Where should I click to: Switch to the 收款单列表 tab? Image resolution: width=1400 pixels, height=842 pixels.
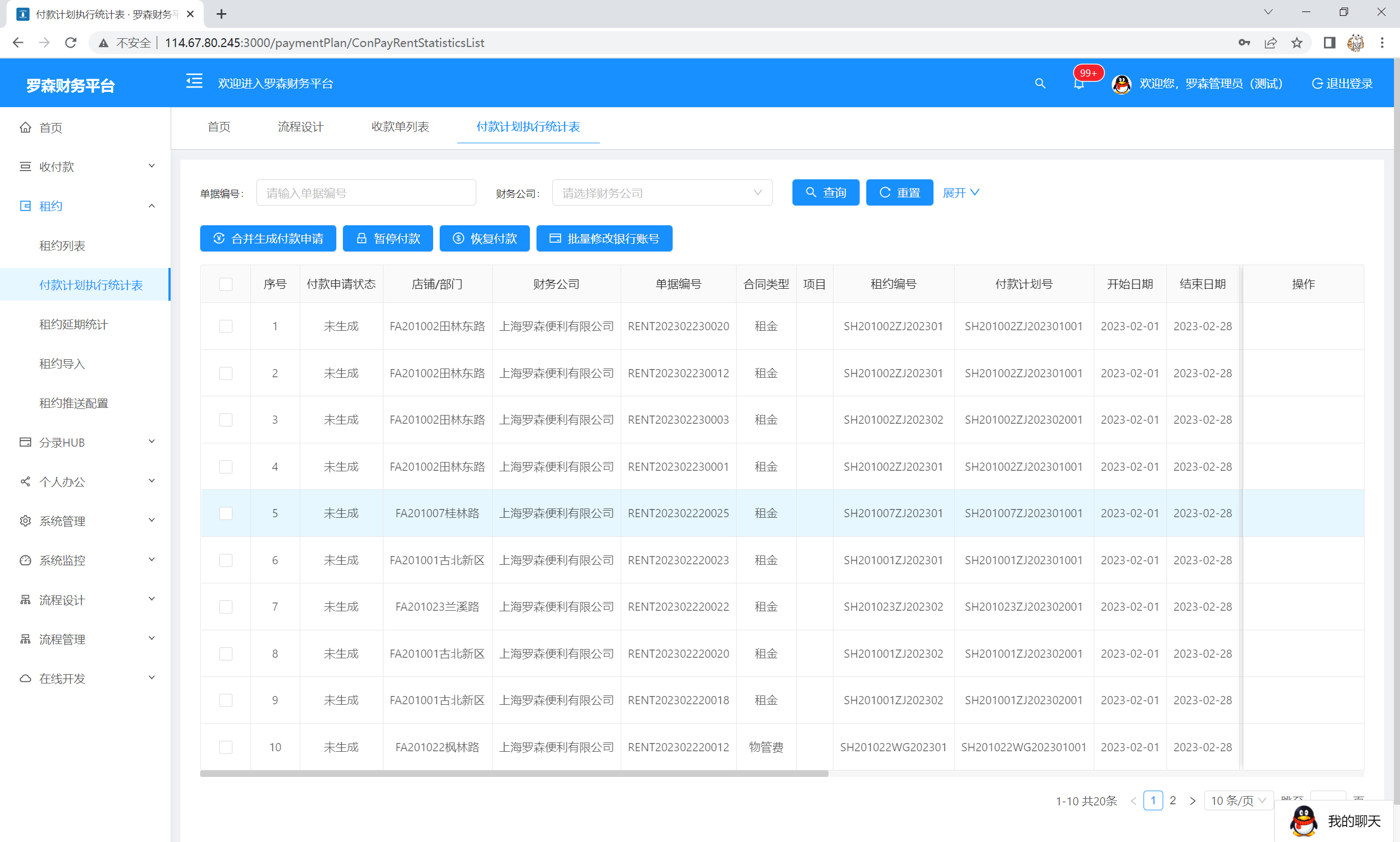400,126
